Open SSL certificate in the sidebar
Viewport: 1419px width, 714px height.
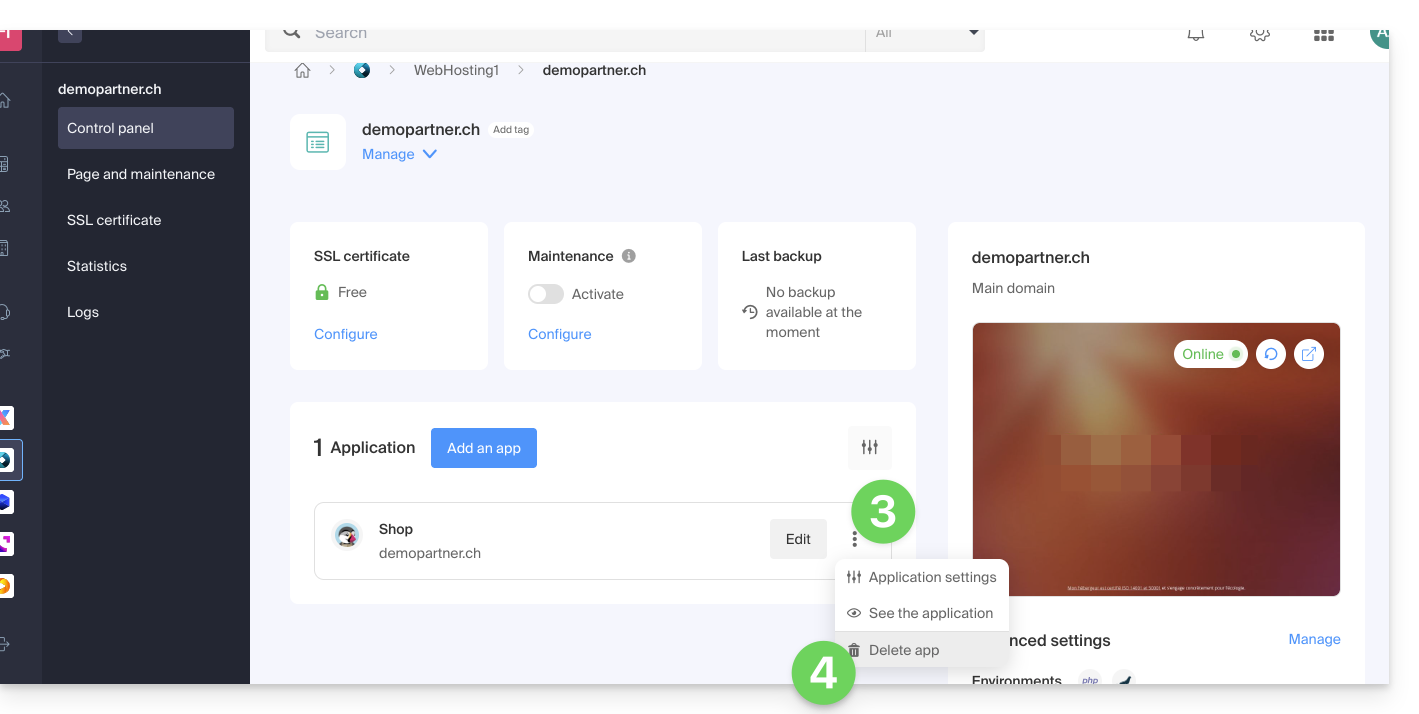coord(114,220)
